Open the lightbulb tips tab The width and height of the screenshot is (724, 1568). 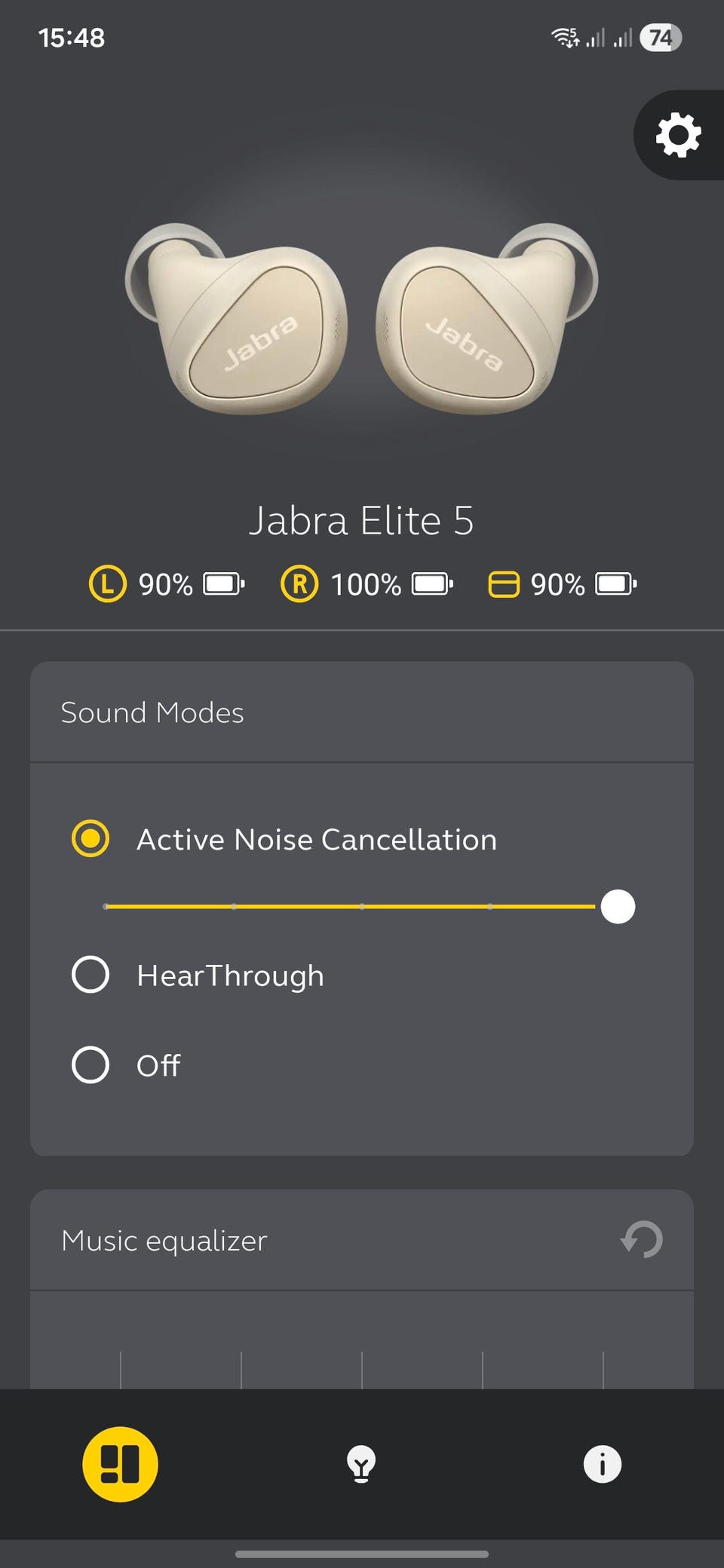[361, 1464]
